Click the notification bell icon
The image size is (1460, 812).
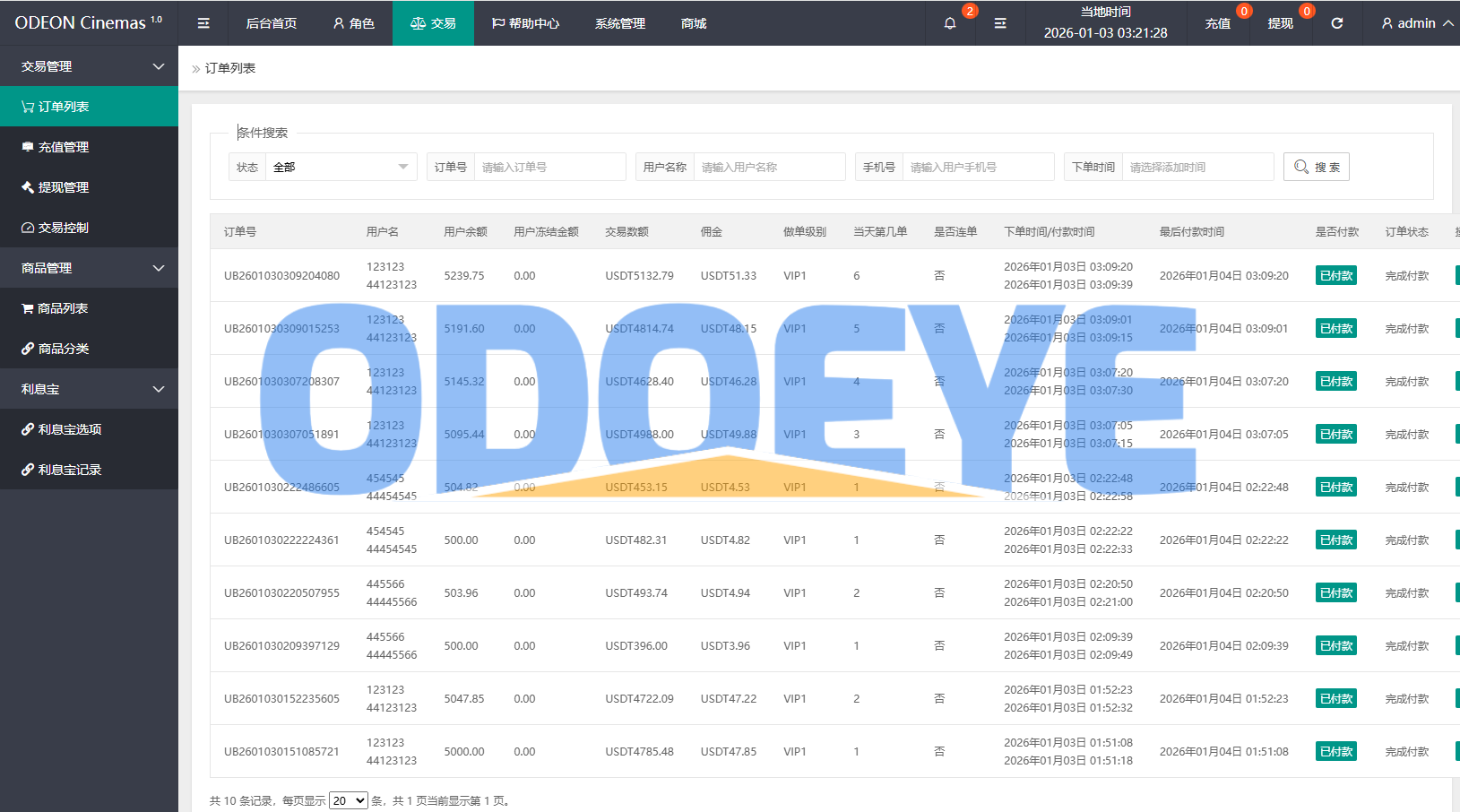[950, 23]
